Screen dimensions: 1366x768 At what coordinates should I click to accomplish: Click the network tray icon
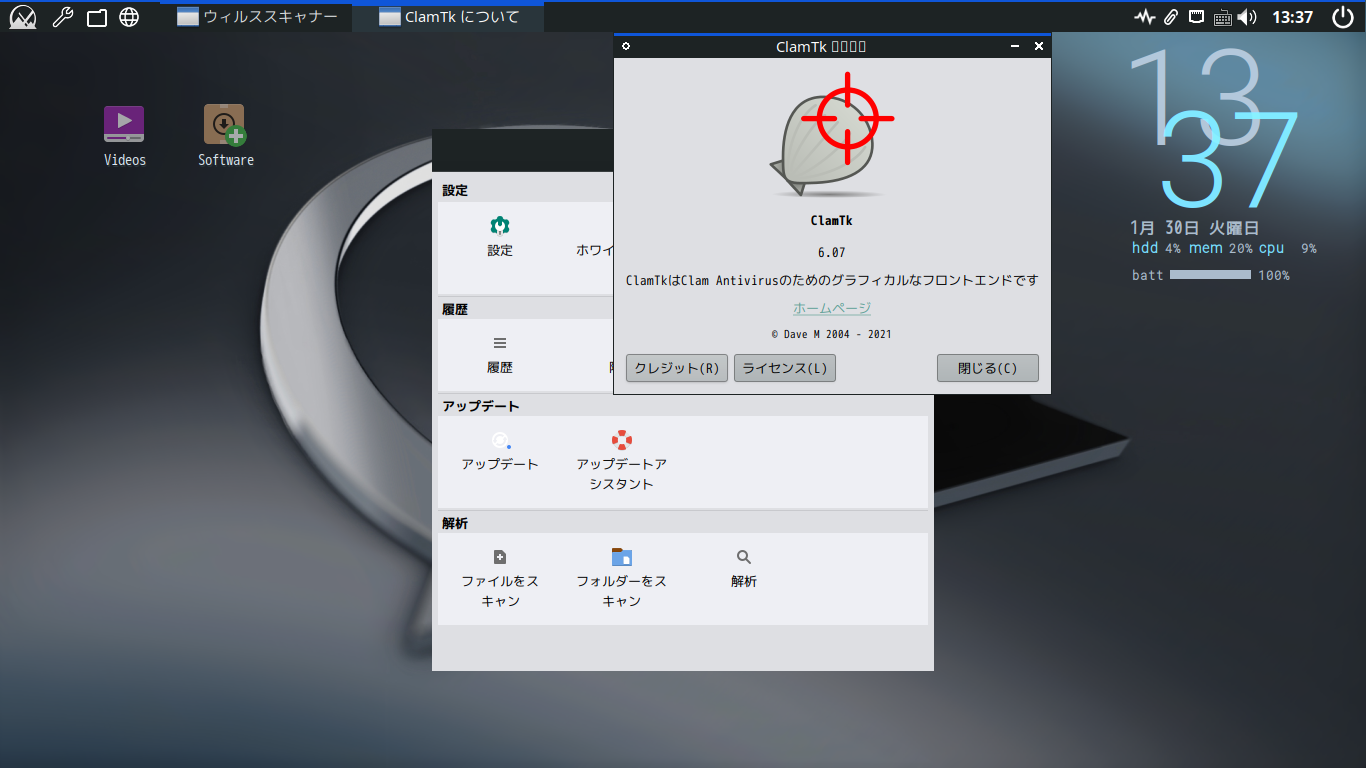1196,17
